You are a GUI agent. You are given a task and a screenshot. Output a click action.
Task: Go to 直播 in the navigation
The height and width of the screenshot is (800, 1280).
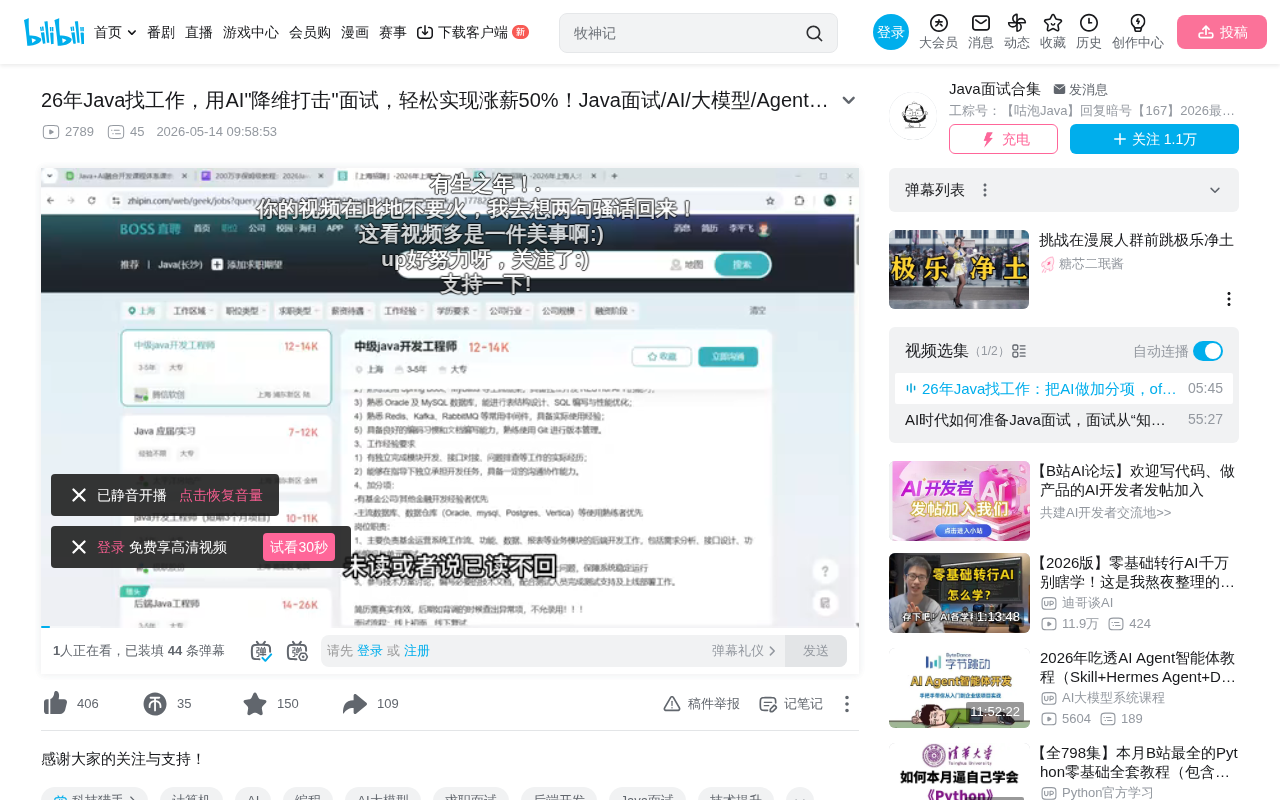click(199, 32)
